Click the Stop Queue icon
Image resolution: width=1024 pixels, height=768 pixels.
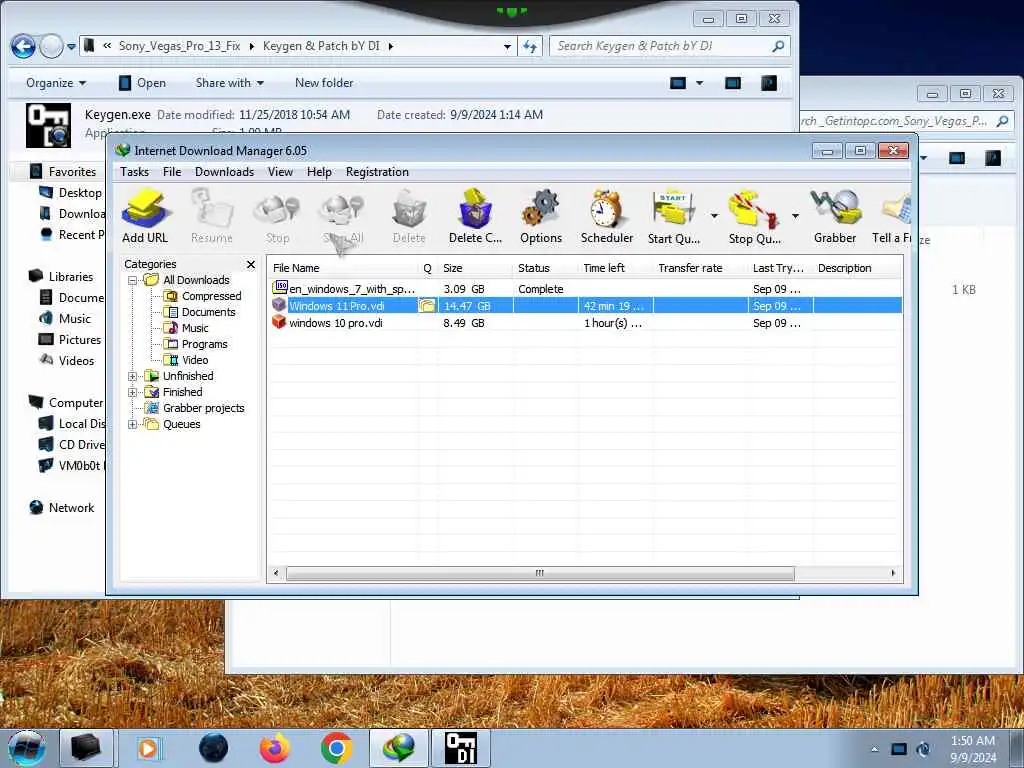[754, 216]
